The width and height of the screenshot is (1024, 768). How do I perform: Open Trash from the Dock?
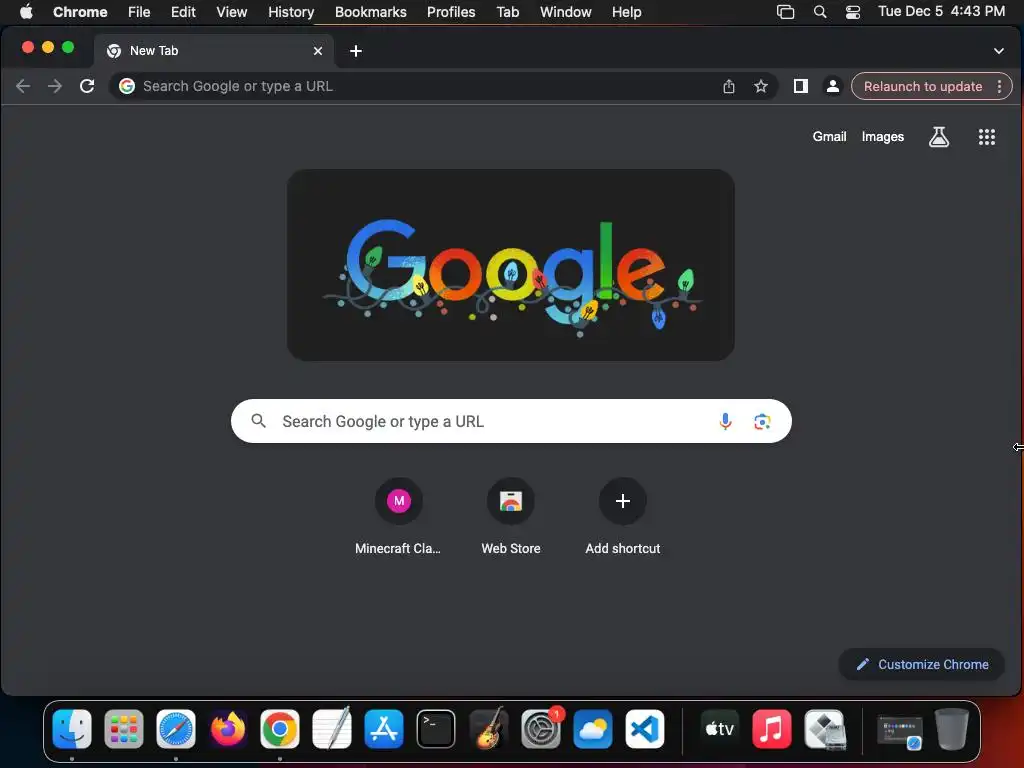click(x=952, y=729)
